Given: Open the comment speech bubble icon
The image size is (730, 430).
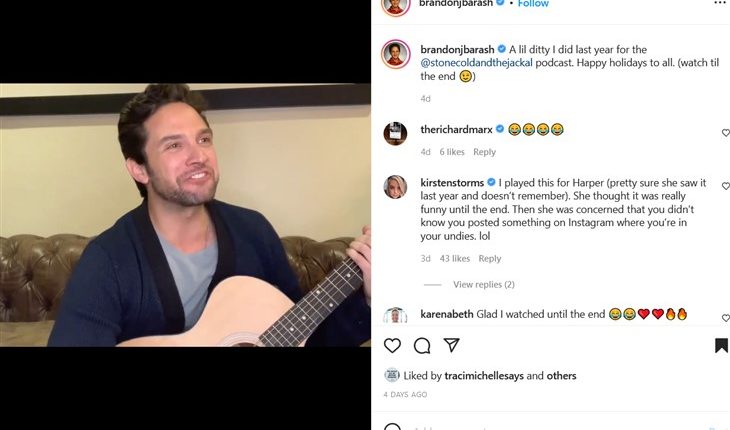Looking at the screenshot, I should 422,346.
